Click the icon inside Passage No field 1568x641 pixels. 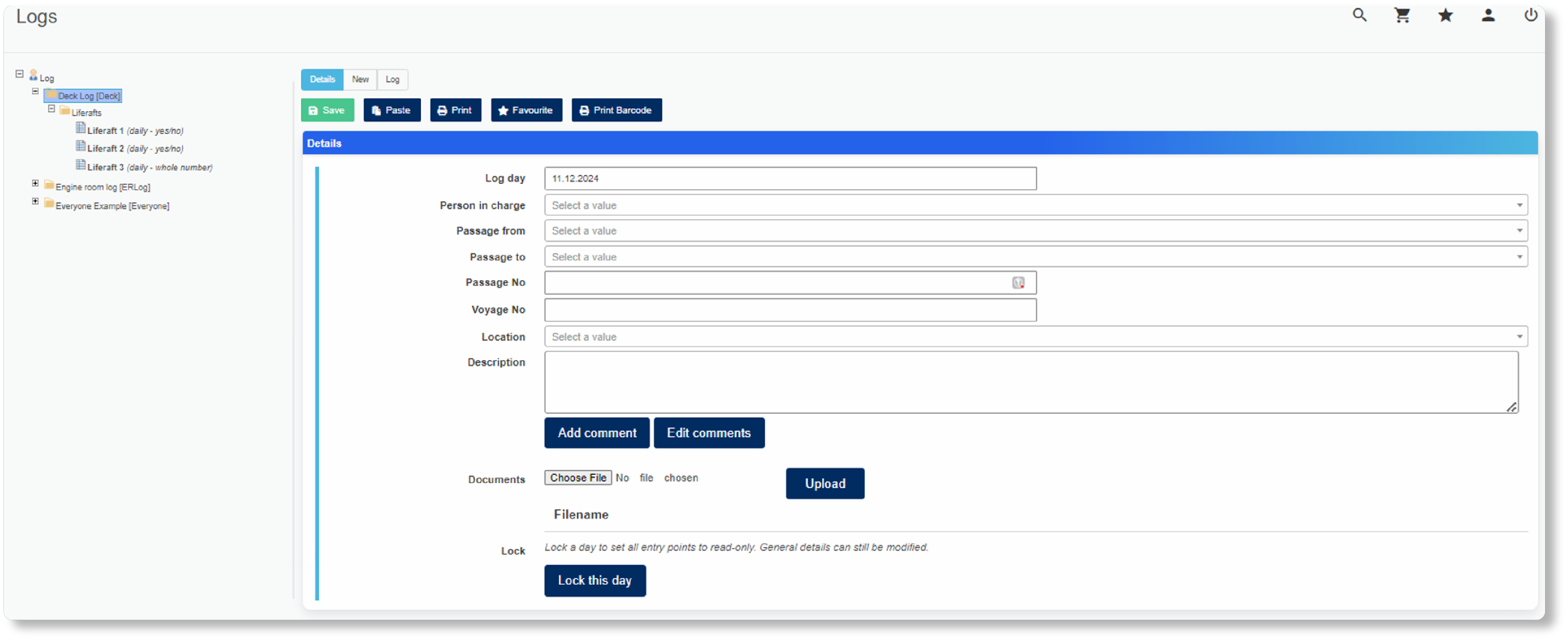pyautogui.click(x=1018, y=283)
